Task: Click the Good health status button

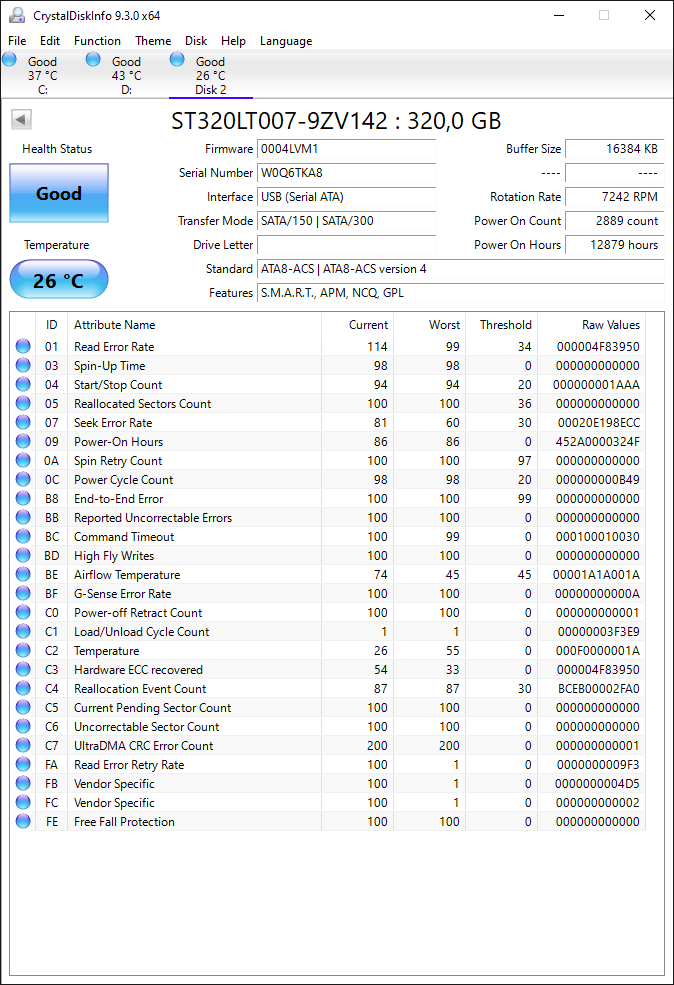Action: (59, 193)
